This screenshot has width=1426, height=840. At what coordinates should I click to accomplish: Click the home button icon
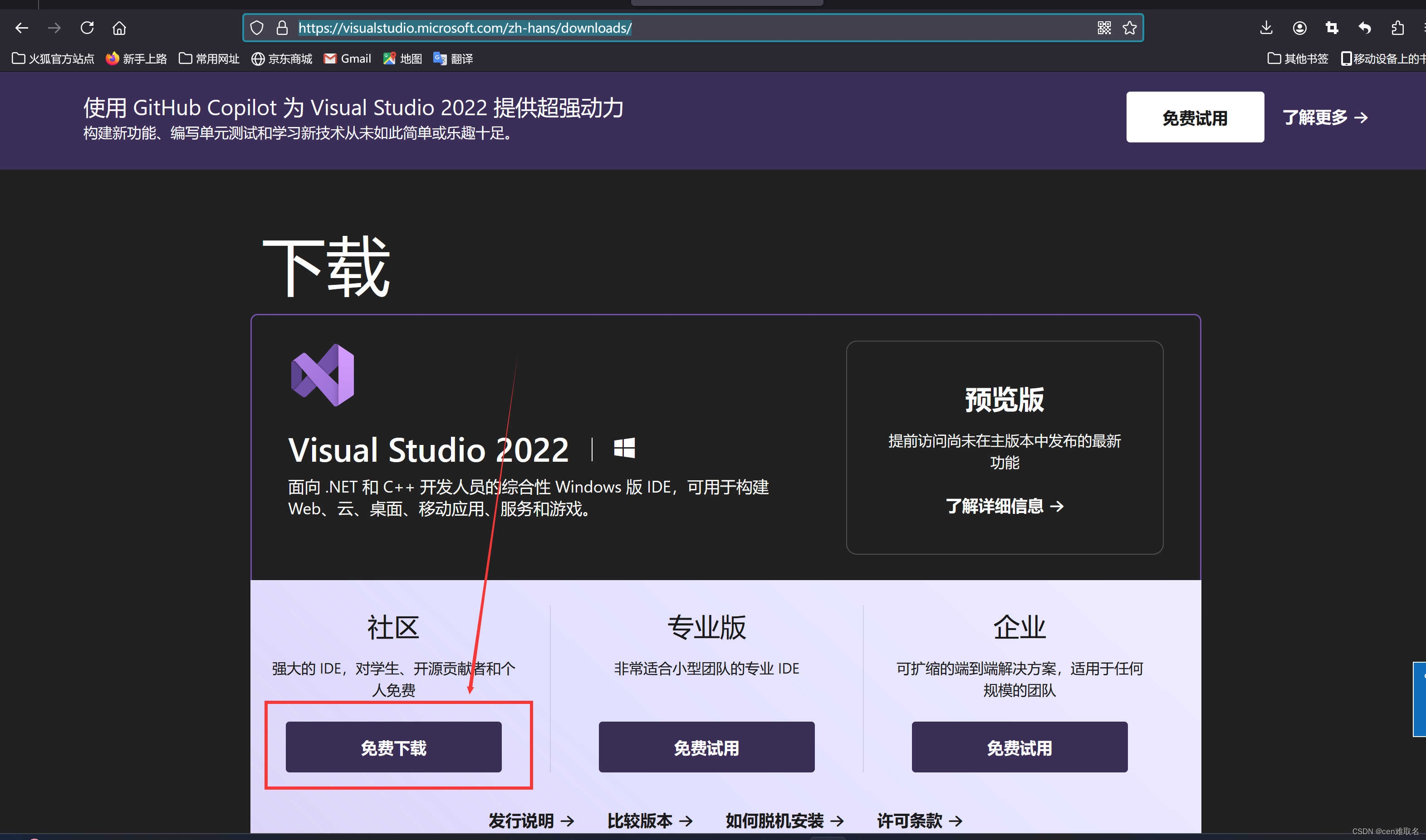click(119, 28)
